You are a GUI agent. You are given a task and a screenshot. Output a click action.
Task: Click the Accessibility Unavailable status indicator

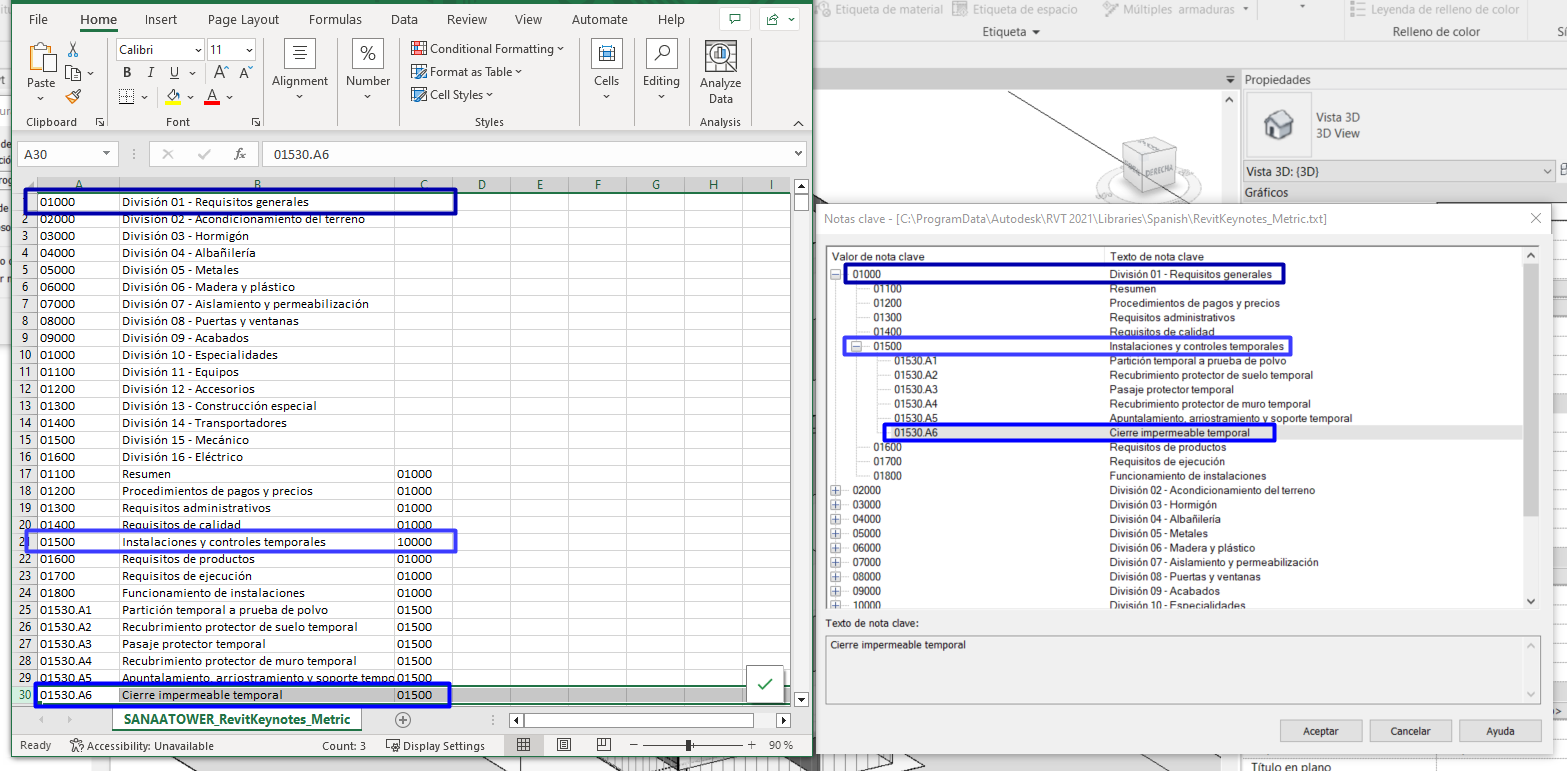coord(142,745)
